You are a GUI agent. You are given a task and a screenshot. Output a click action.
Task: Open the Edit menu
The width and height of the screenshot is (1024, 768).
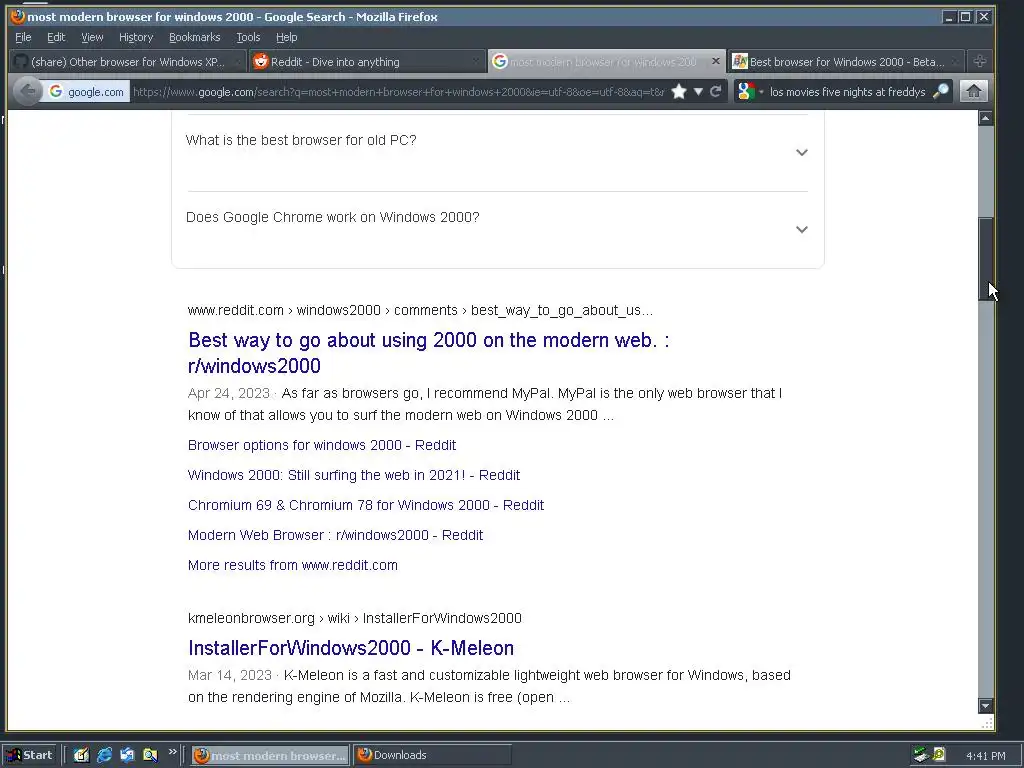click(56, 37)
